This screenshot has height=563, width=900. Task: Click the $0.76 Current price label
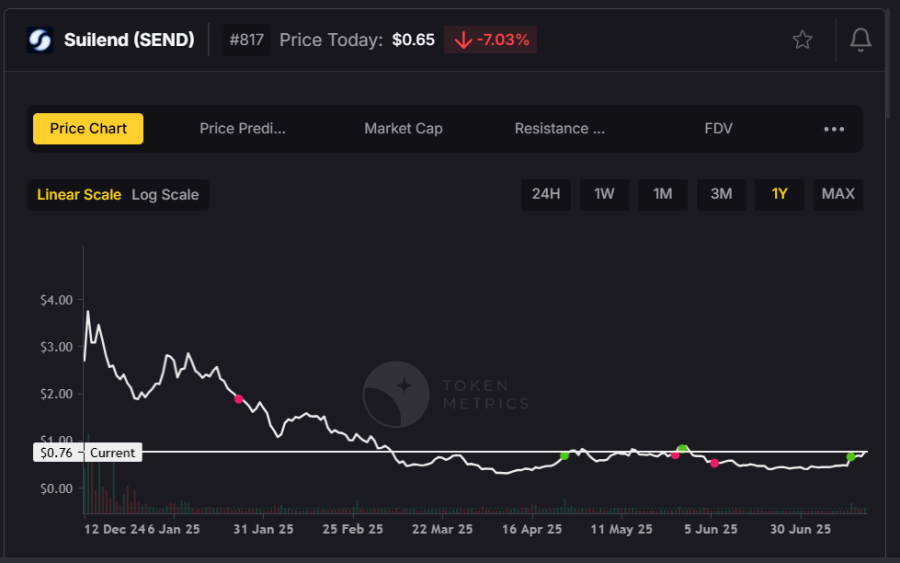[x=87, y=452]
